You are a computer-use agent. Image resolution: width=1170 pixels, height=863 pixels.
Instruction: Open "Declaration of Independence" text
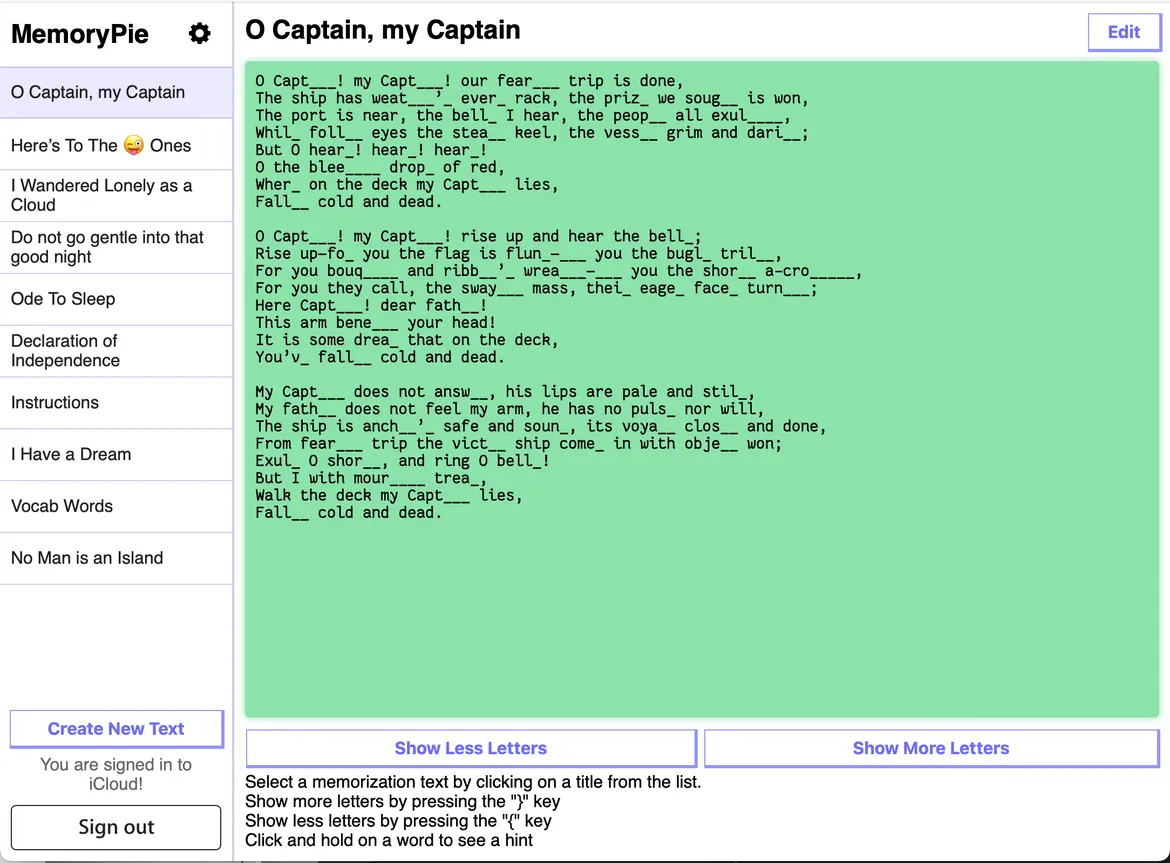point(65,351)
